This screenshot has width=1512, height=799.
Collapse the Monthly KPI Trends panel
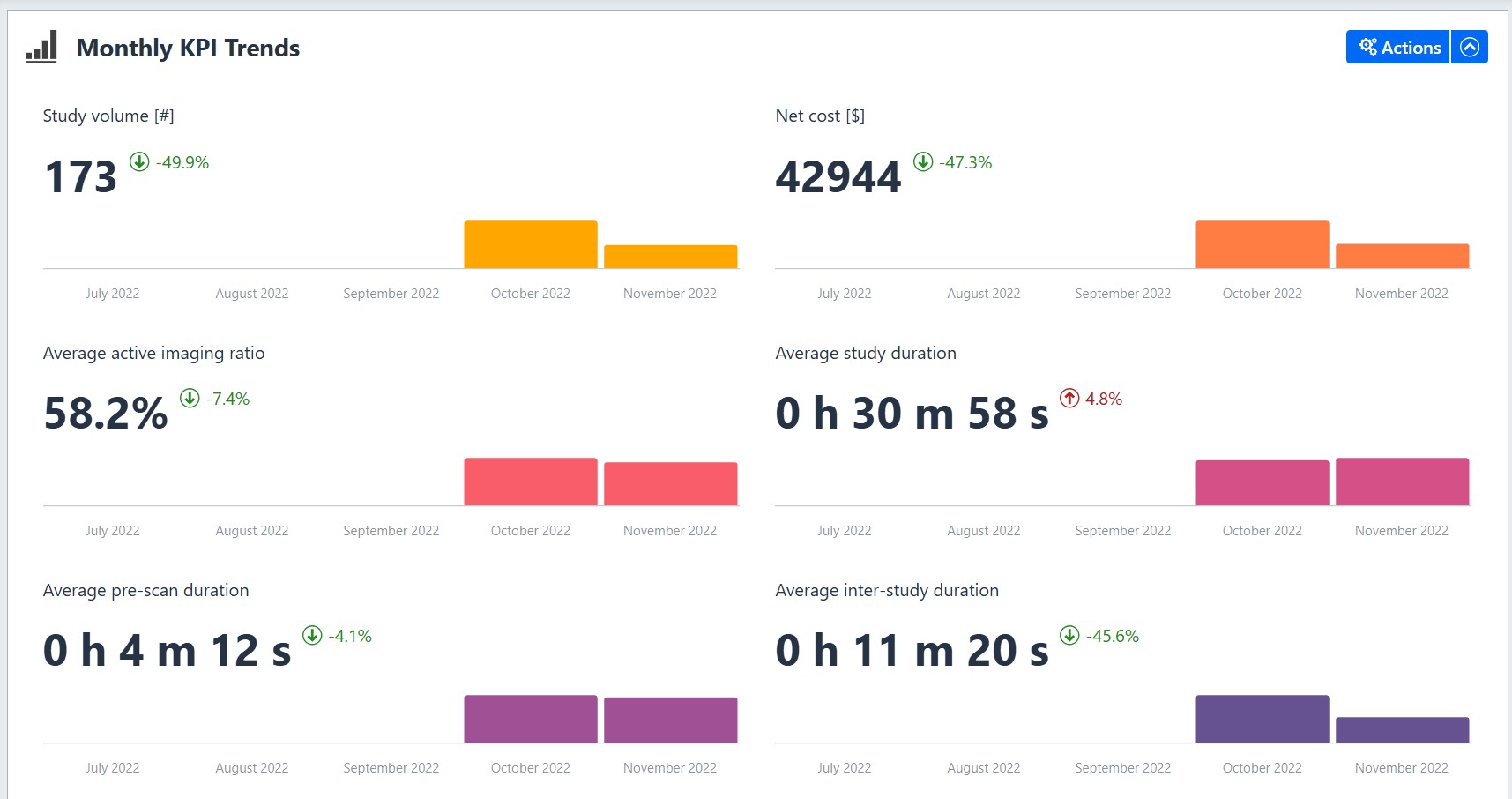1470,47
